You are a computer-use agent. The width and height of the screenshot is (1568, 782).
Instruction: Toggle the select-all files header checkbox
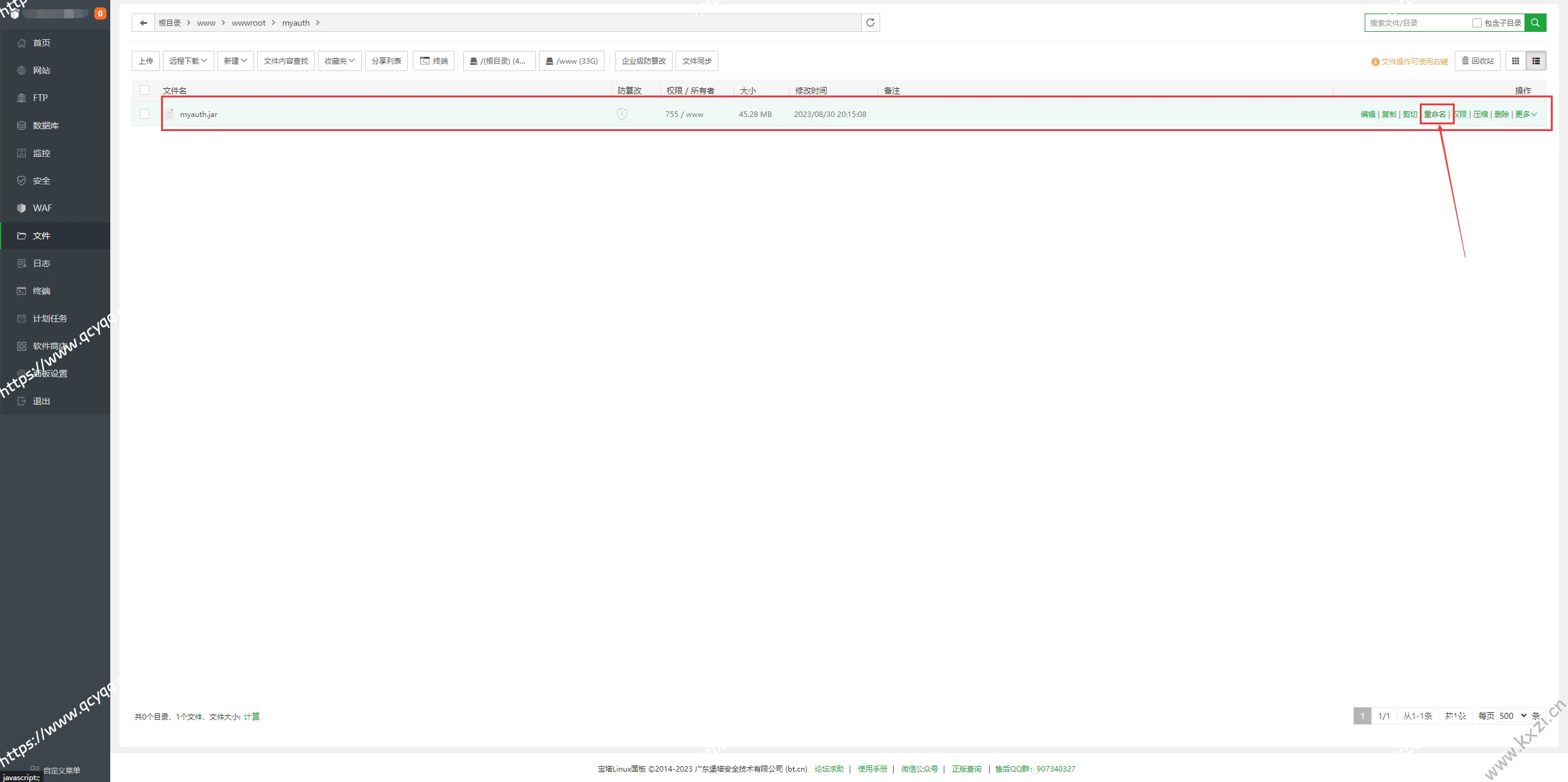point(145,90)
